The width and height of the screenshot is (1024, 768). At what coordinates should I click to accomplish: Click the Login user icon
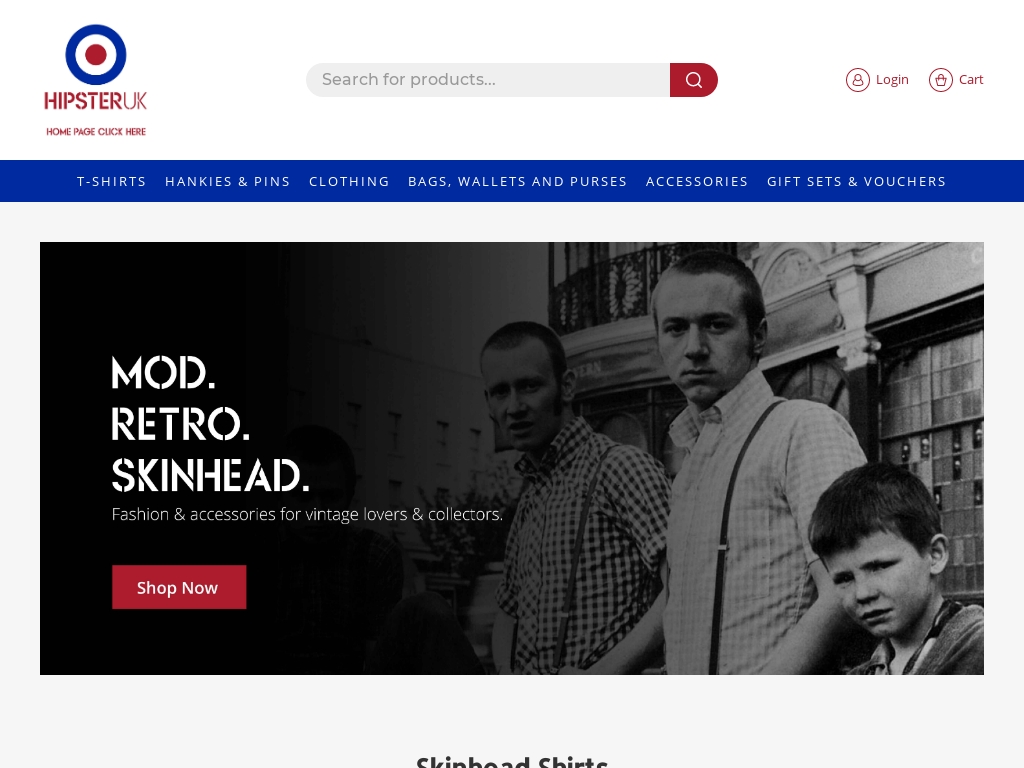click(857, 80)
